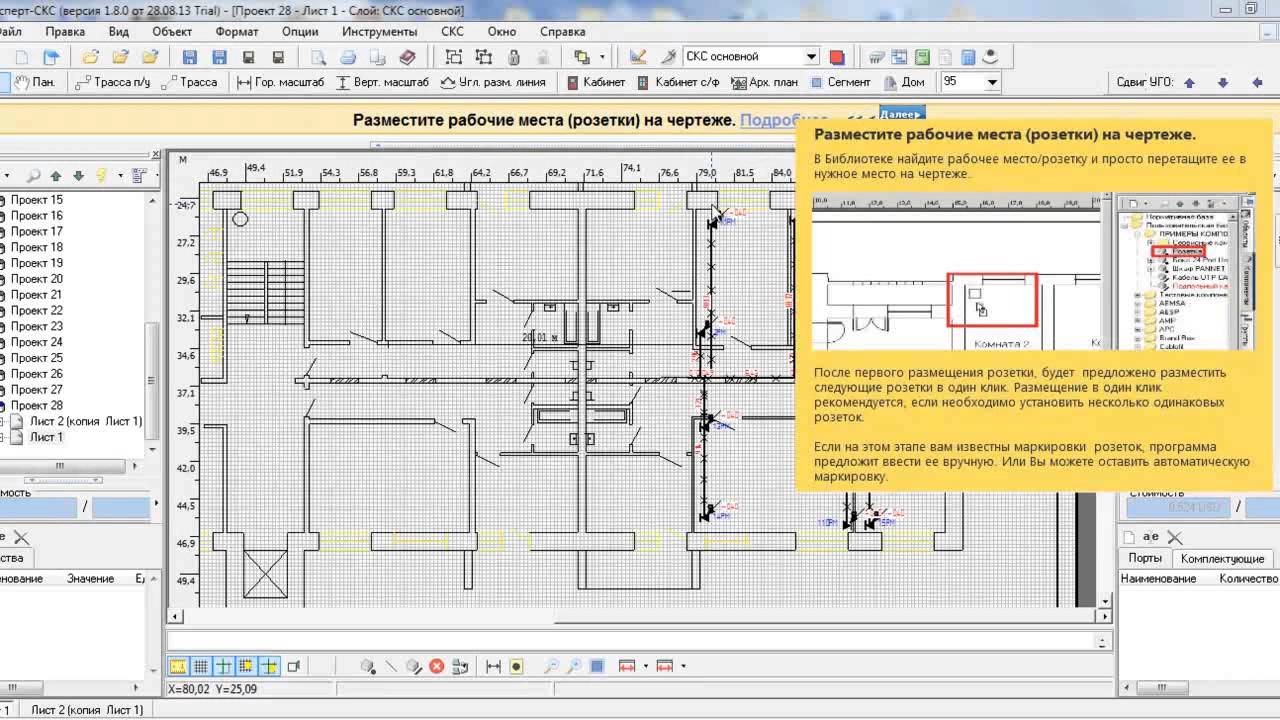
Task: Switch to the Комплектующие tab
Action: click(x=1222, y=558)
